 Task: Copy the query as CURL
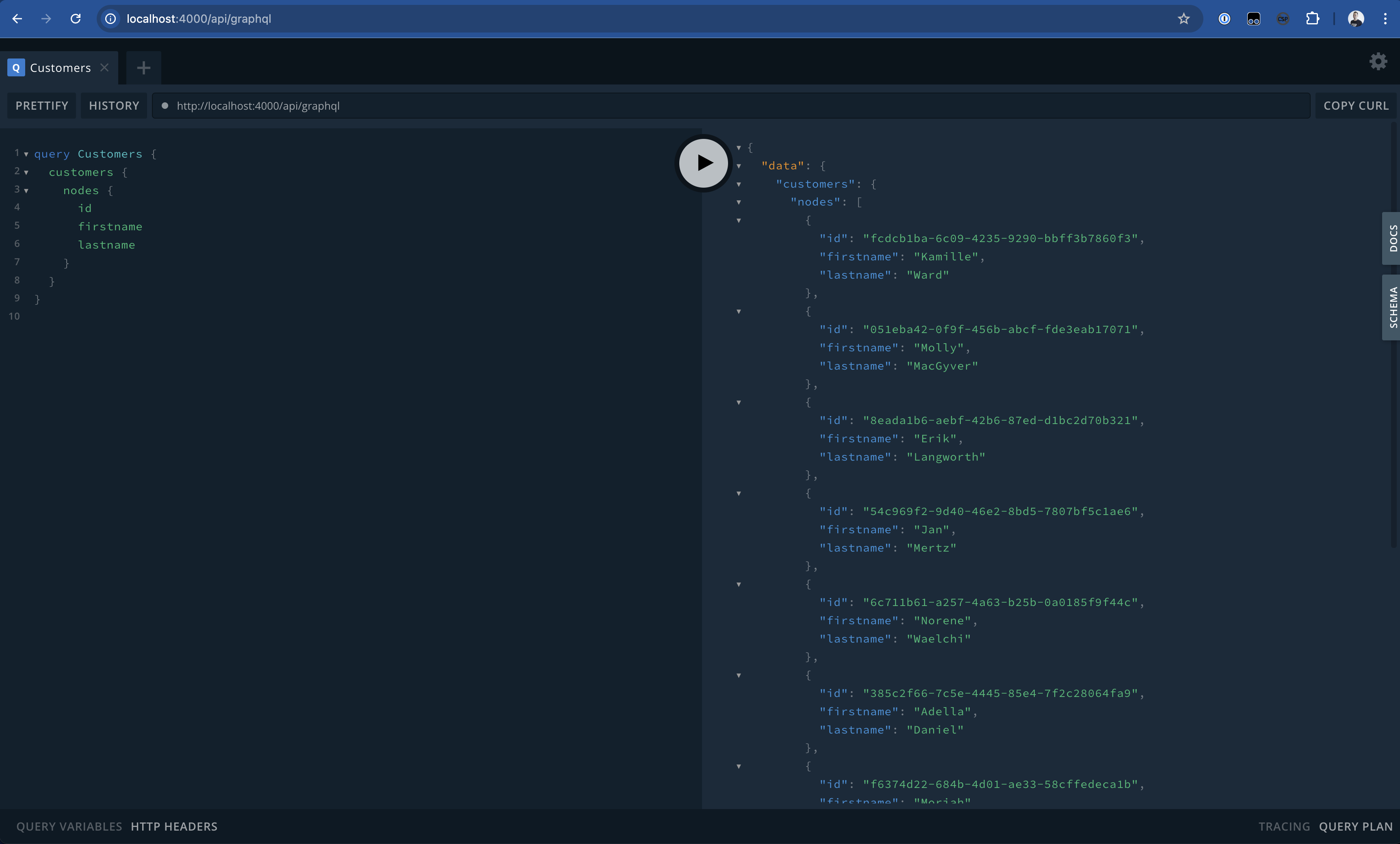click(1356, 106)
